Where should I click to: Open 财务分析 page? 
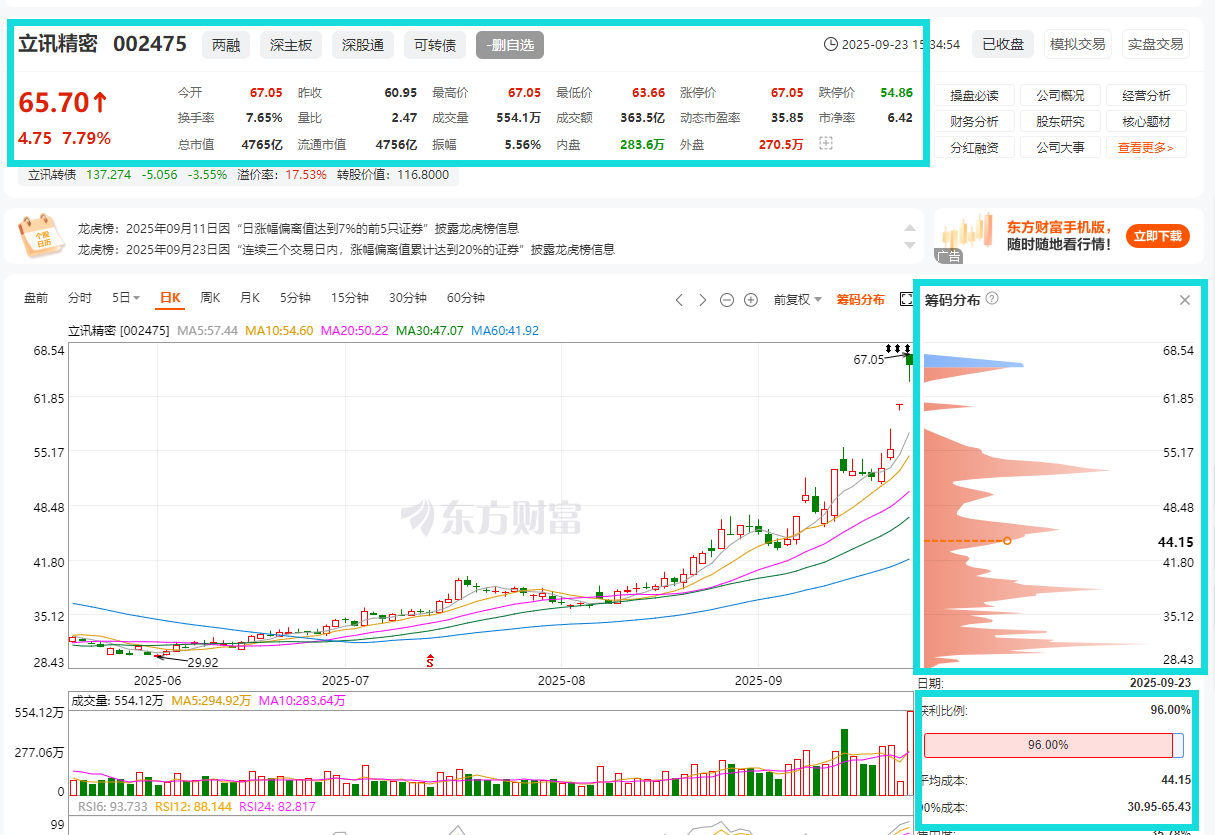(974, 122)
